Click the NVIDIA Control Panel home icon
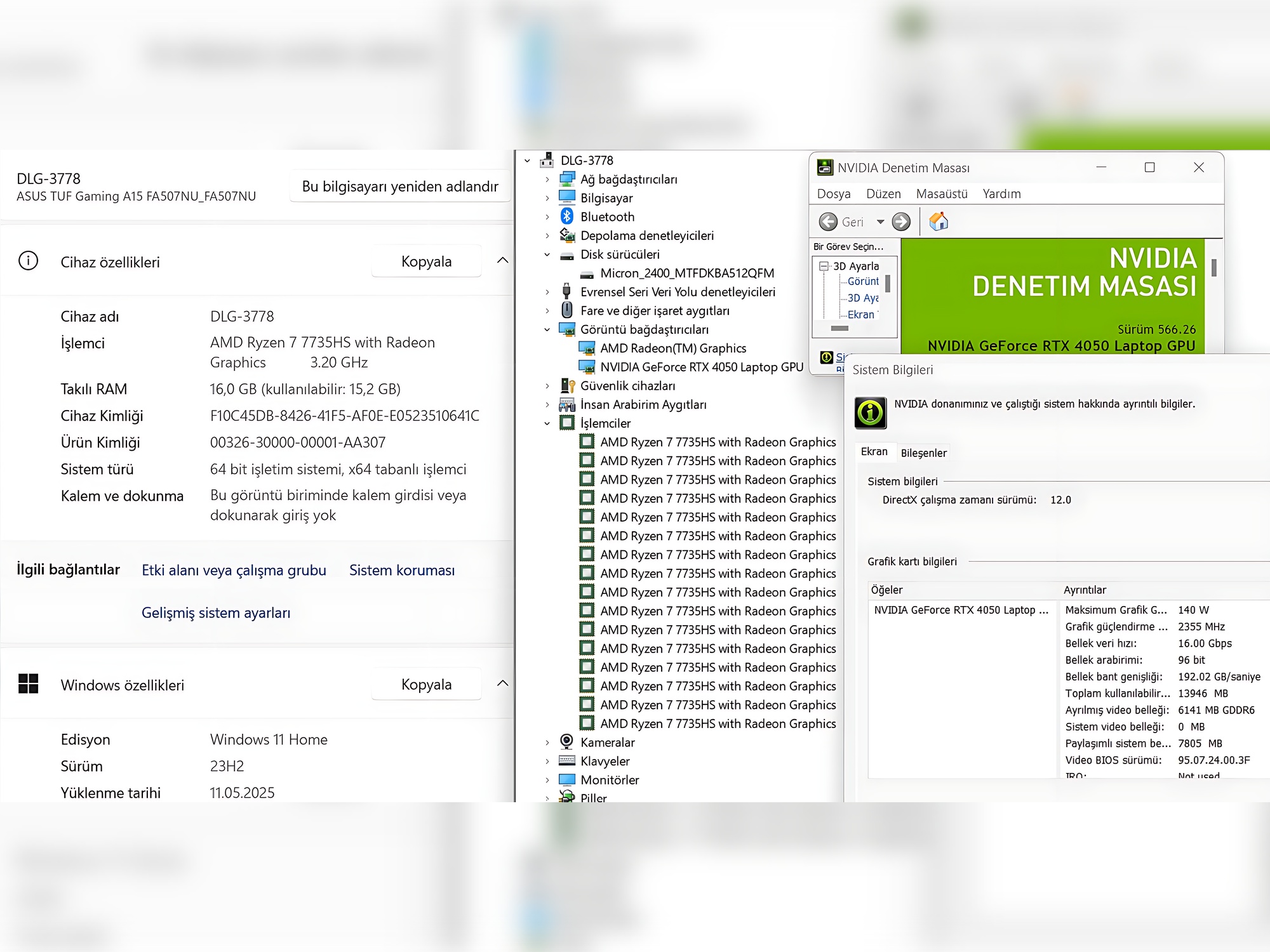 tap(939, 221)
